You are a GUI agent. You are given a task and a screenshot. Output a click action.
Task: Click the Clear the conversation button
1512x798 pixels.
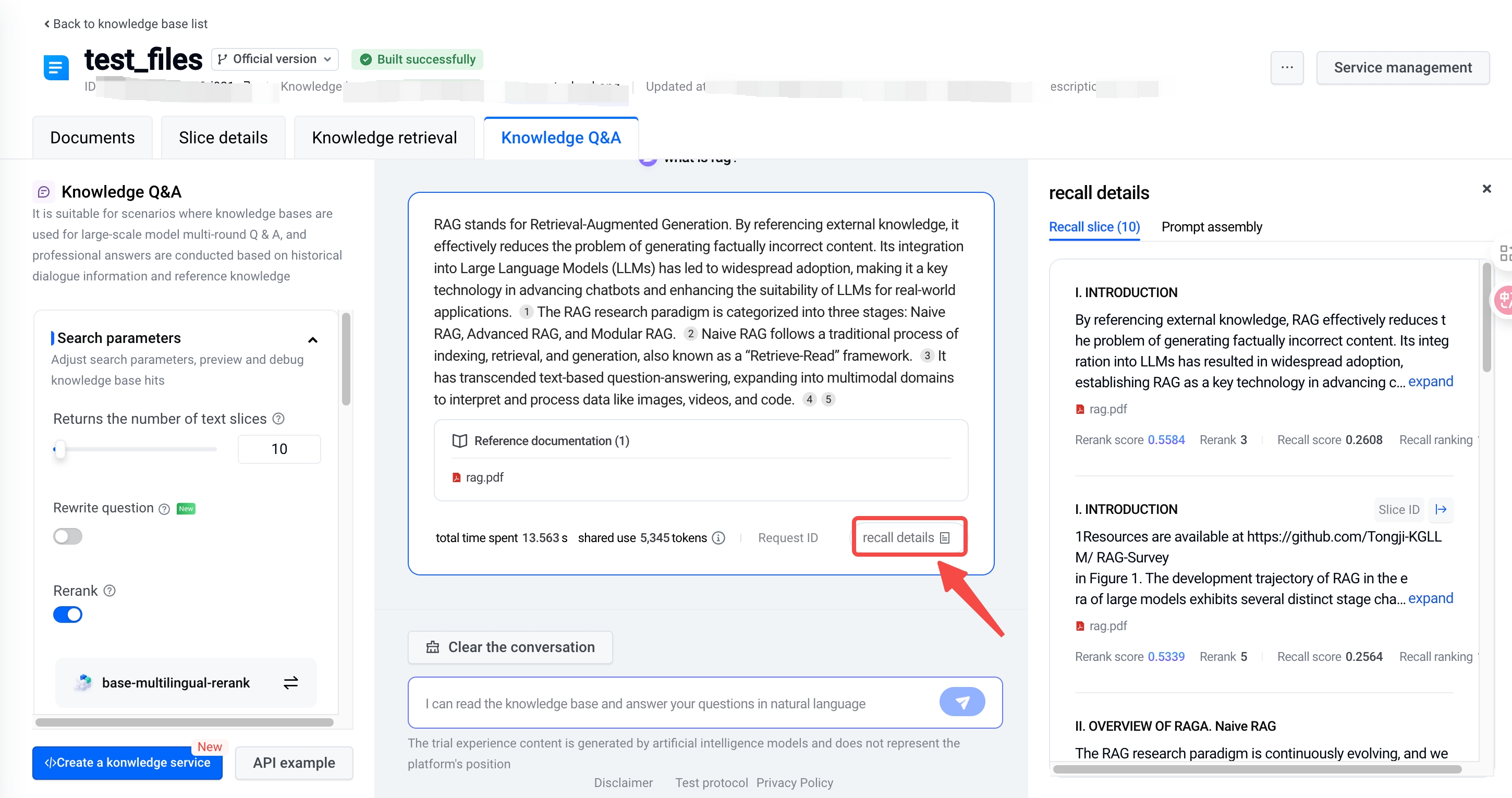[510, 647]
